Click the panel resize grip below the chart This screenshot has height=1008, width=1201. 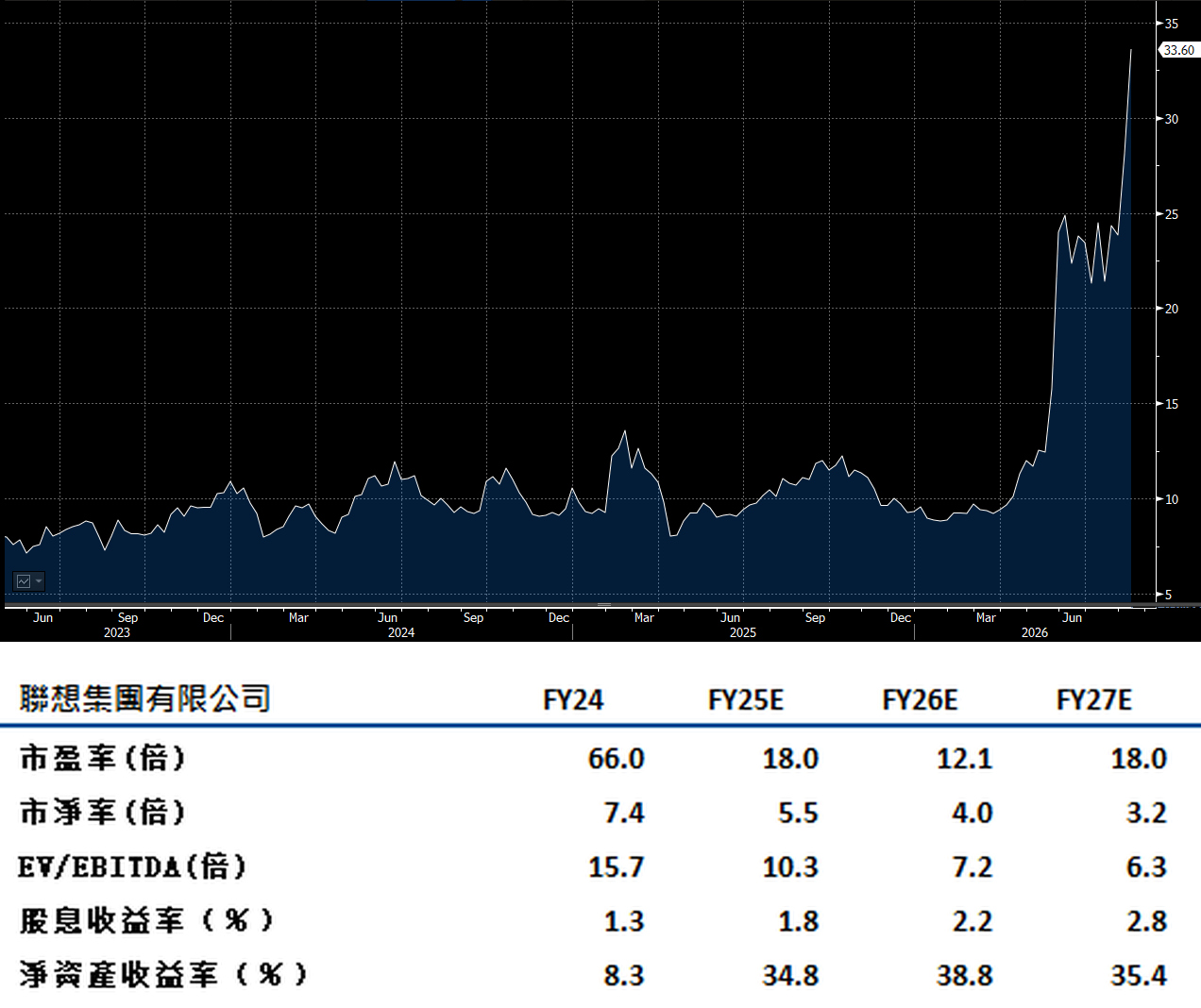pyautogui.click(x=604, y=604)
